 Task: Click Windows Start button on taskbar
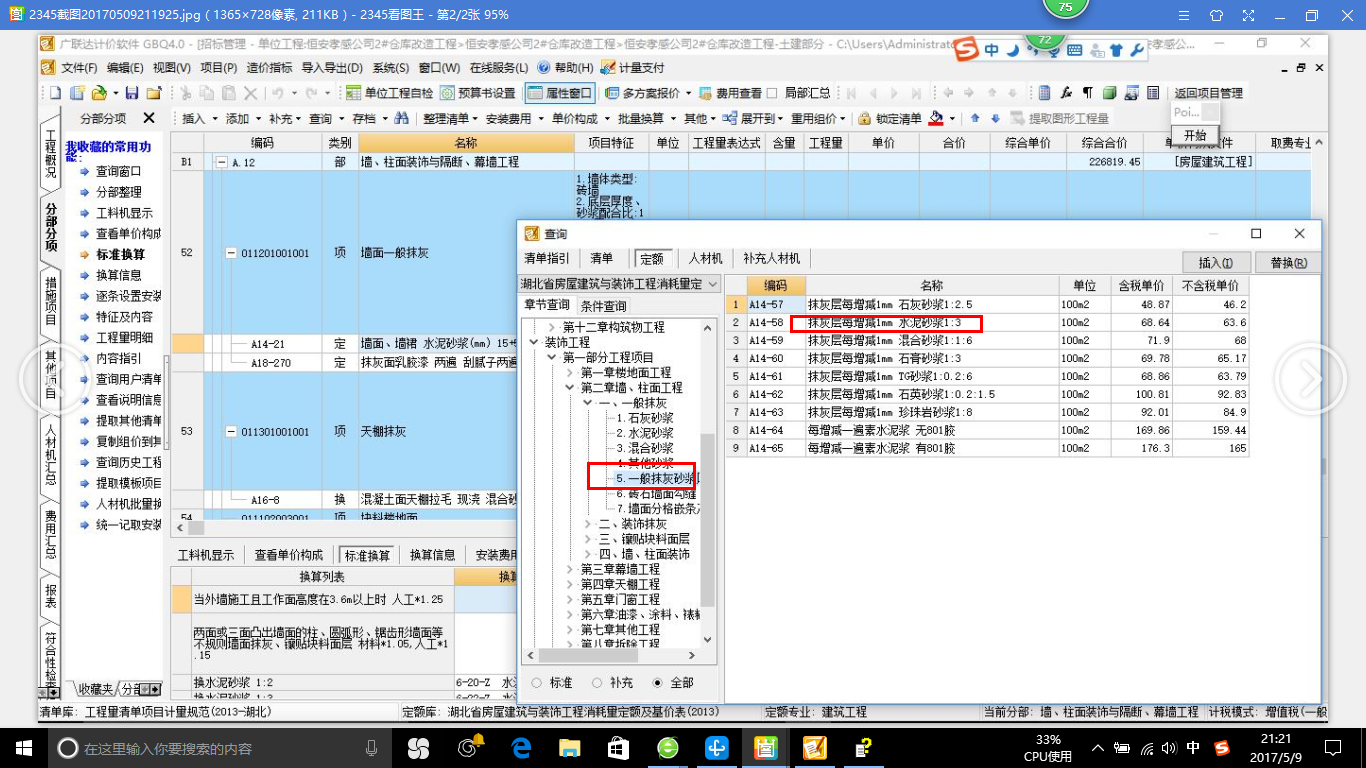(23, 747)
